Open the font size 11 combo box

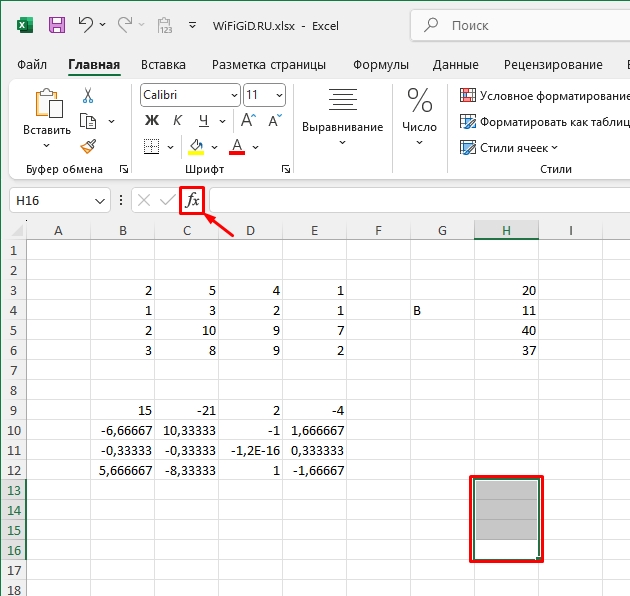pos(264,95)
